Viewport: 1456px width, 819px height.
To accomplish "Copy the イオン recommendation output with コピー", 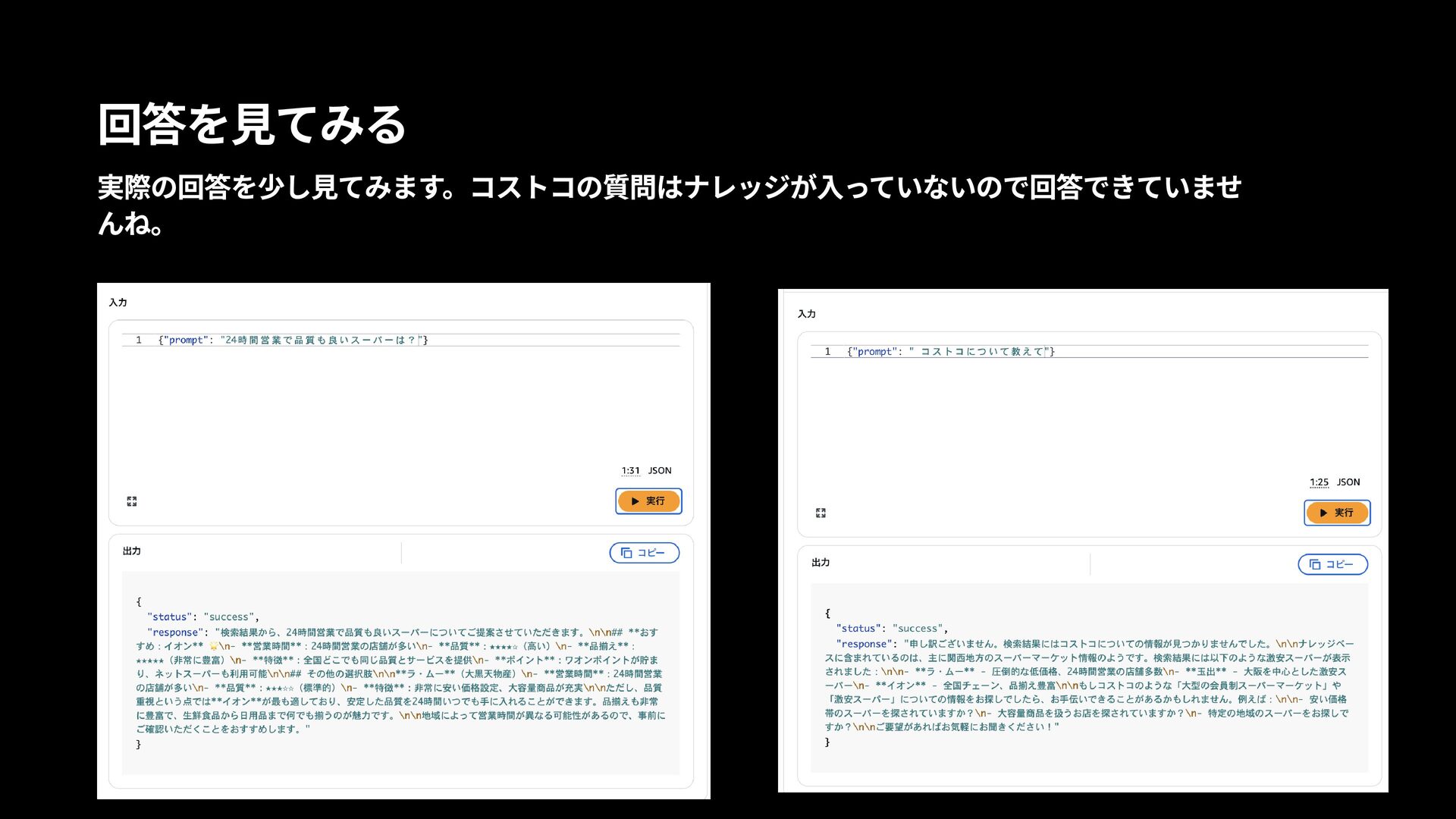I will click(x=644, y=553).
